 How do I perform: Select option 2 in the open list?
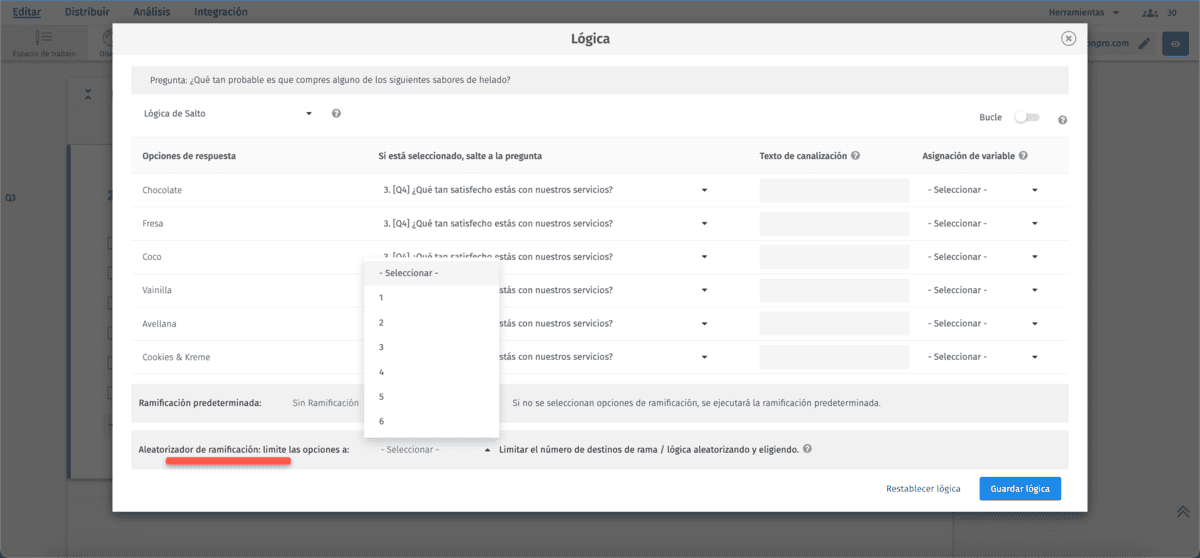[x=431, y=322]
